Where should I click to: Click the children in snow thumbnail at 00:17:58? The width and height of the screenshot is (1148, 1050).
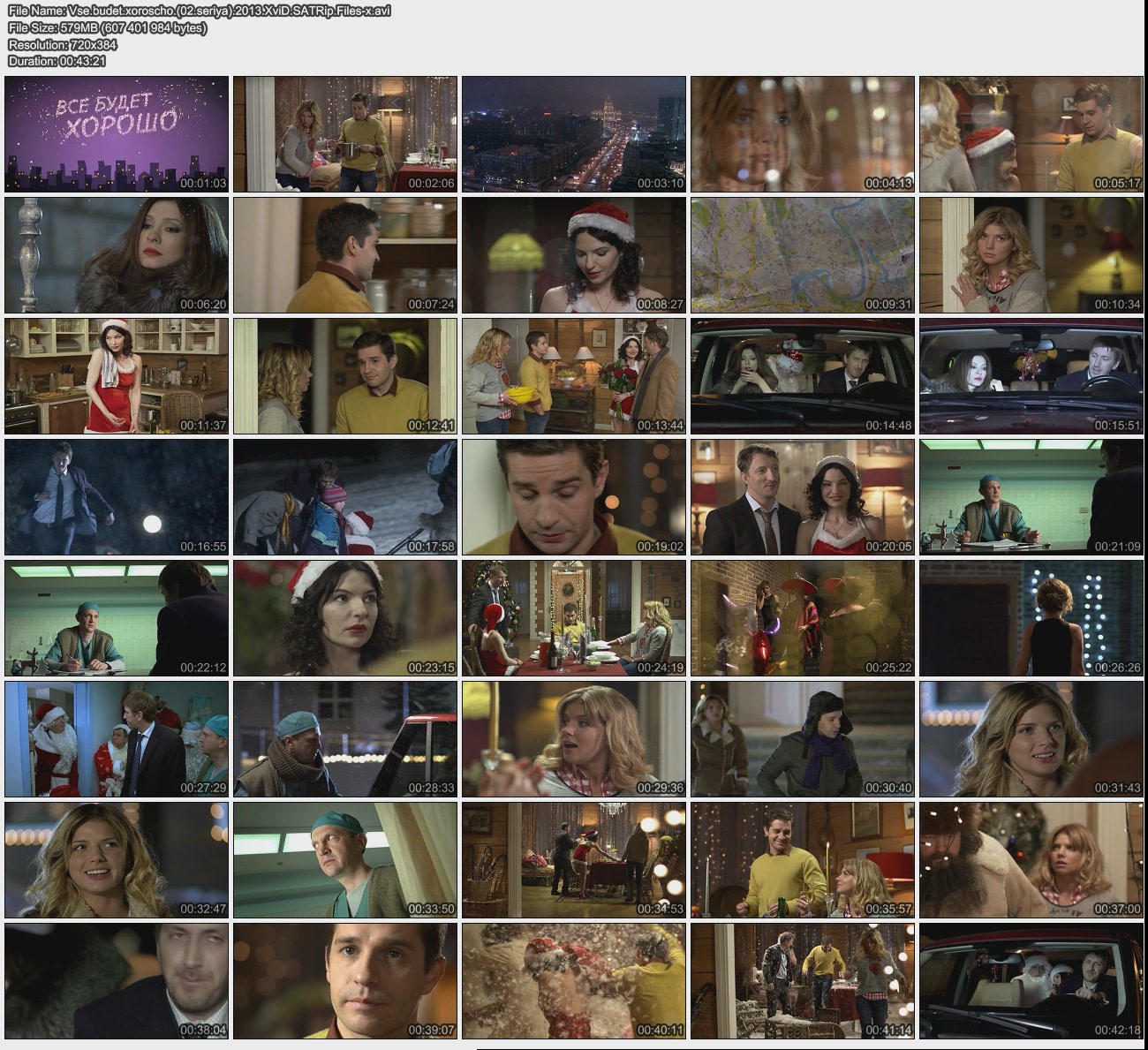344,497
